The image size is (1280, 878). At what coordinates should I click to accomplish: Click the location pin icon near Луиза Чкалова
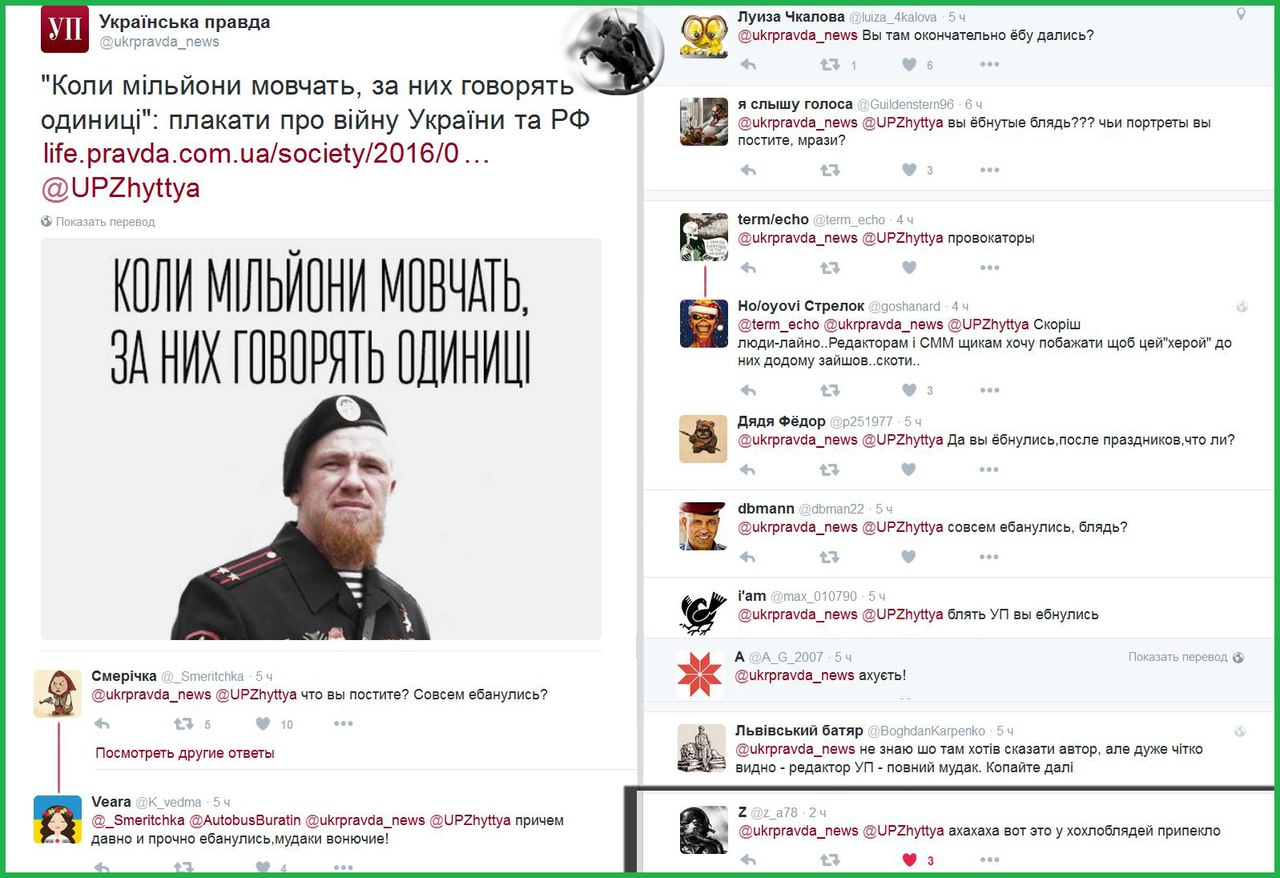(x=1241, y=14)
